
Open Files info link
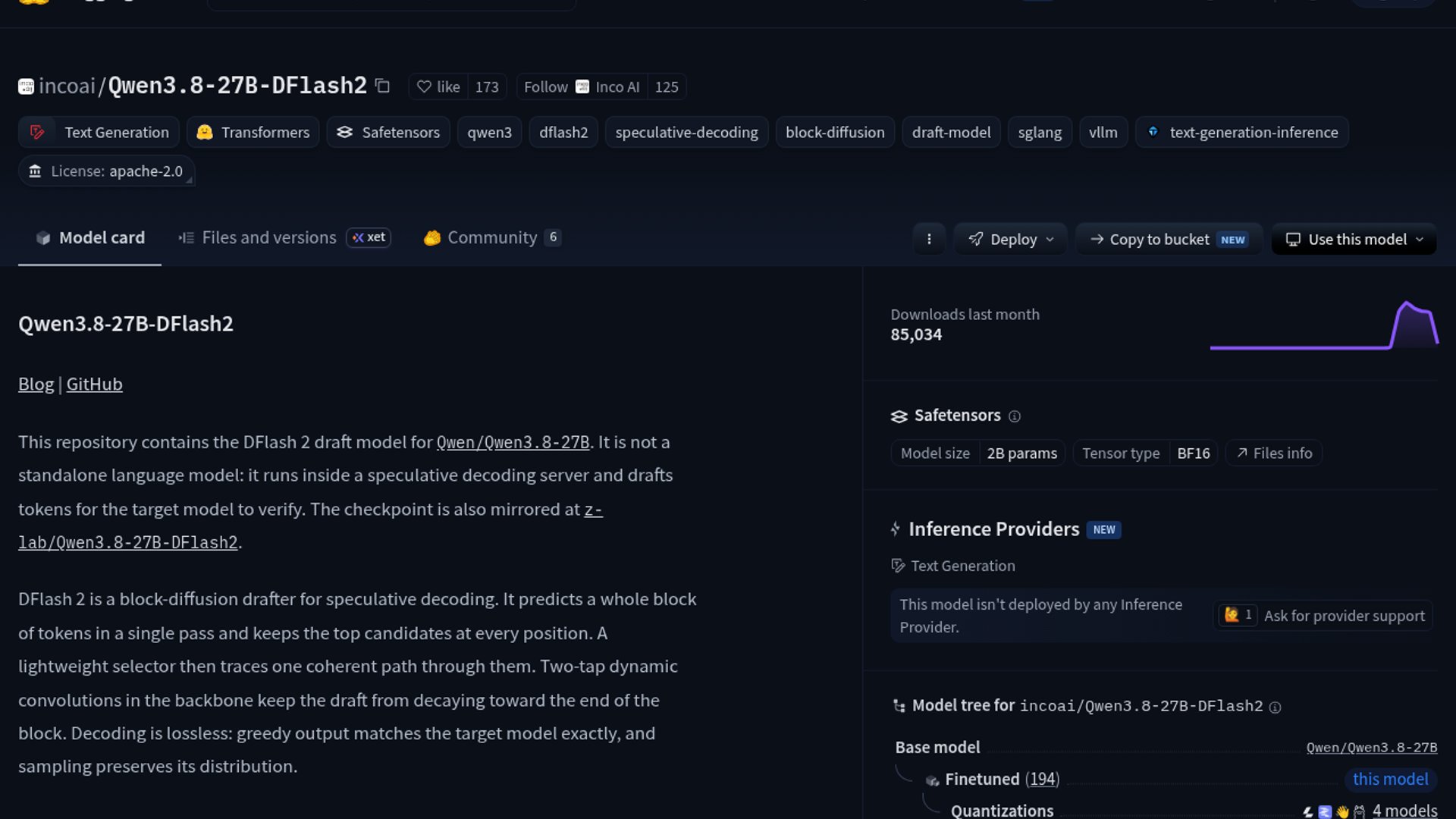coord(1274,453)
